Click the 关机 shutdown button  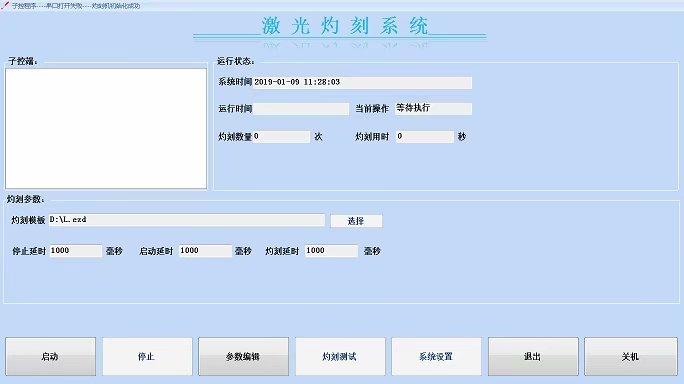pos(631,356)
